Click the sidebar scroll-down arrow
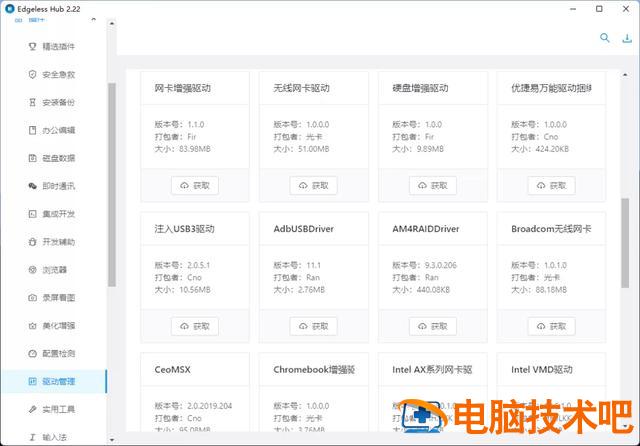Screen dimensions: 640x446 click(112, 440)
